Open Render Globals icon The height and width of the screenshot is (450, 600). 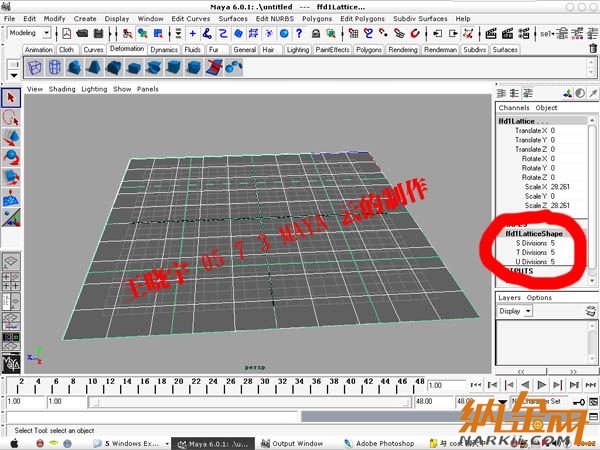click(524, 34)
